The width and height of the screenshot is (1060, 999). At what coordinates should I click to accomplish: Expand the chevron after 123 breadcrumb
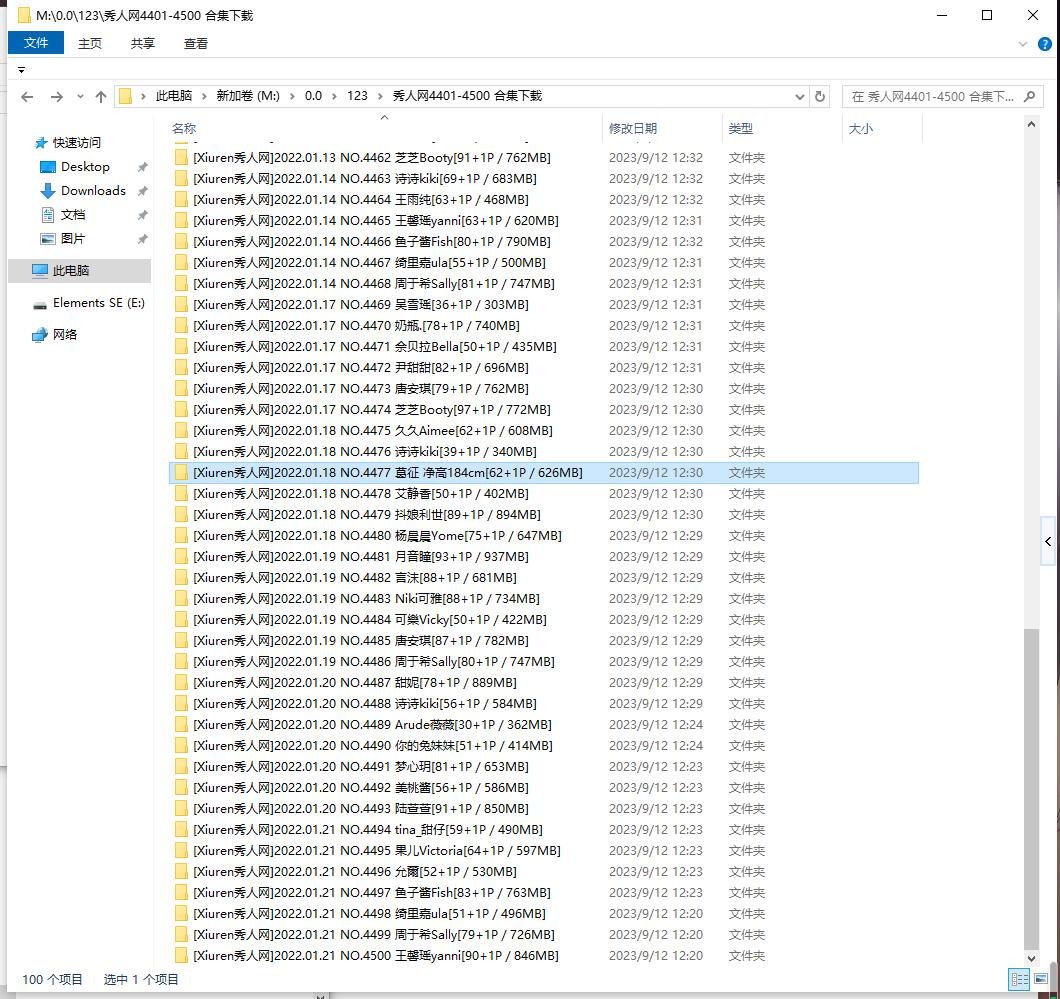point(380,97)
